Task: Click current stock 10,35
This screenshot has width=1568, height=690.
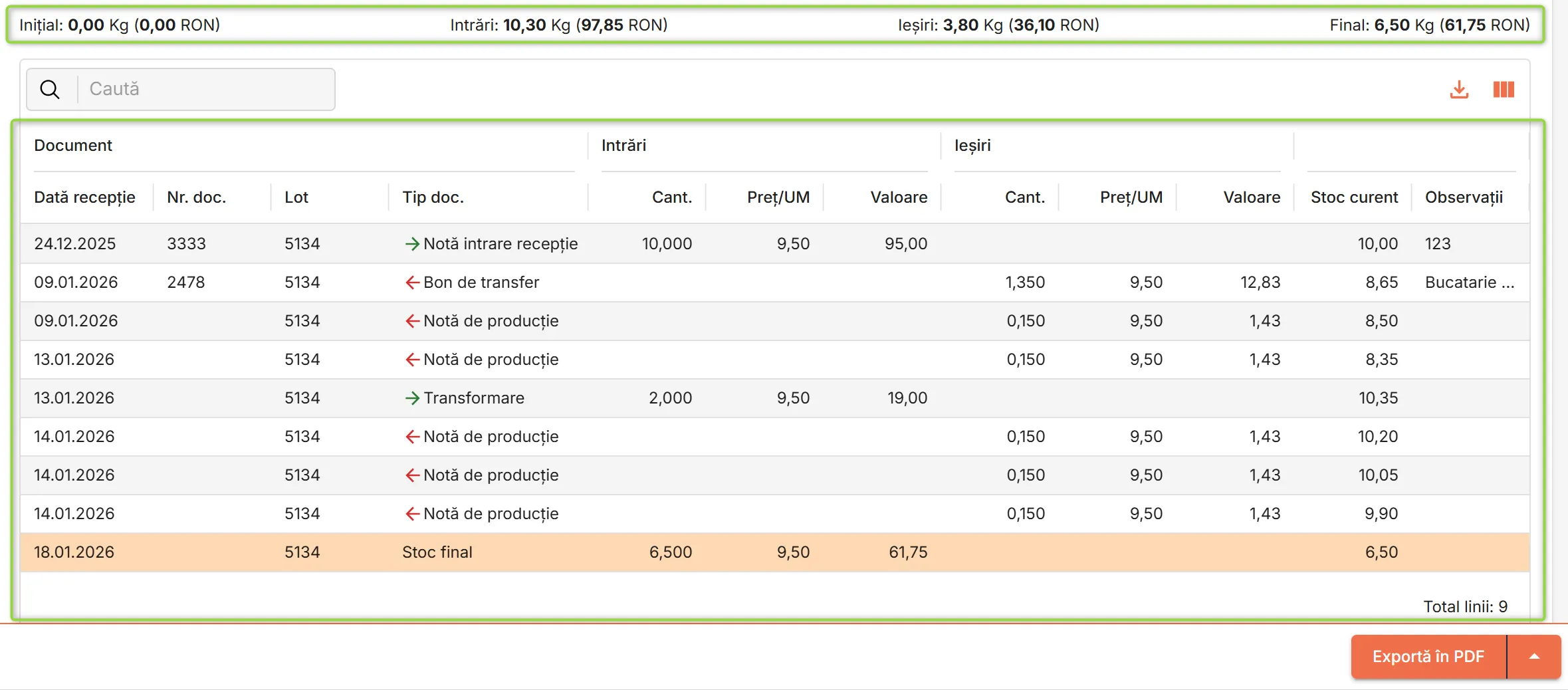Action: pos(1378,398)
